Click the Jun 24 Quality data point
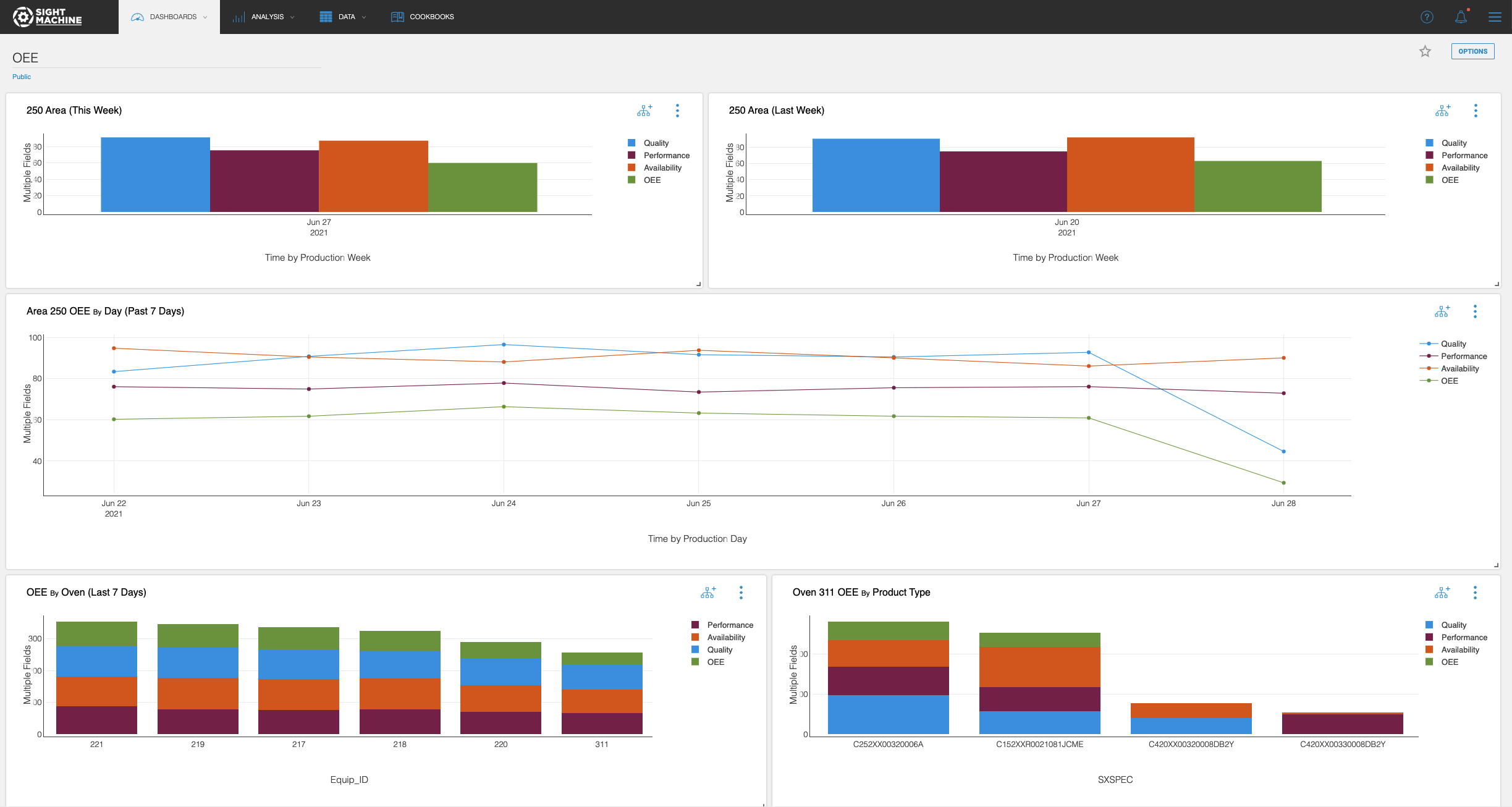Viewport: 1512px width, 807px height. pos(504,345)
